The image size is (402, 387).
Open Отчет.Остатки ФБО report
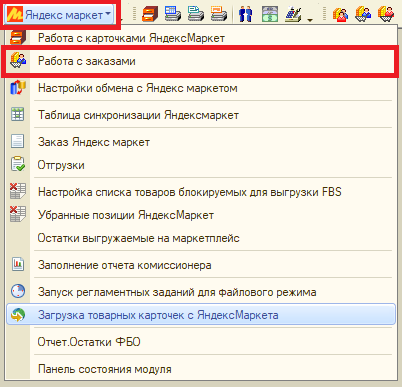point(201,342)
